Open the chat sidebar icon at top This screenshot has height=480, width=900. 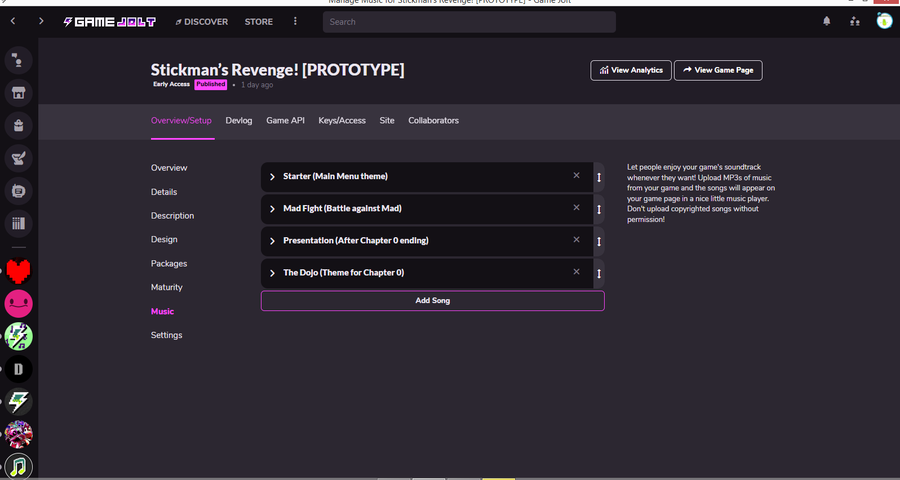18,60
